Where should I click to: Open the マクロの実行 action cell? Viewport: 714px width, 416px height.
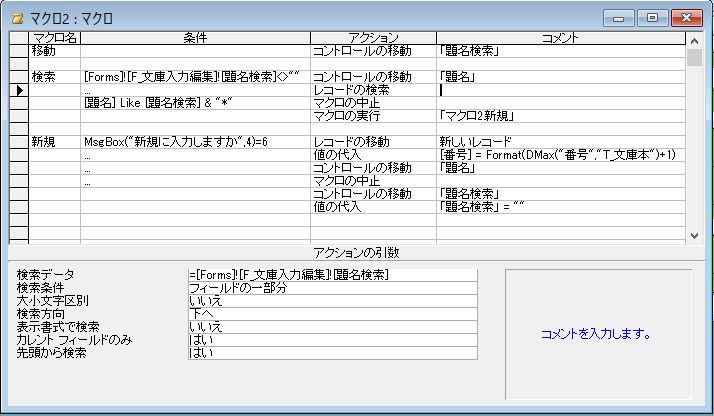coord(372,115)
